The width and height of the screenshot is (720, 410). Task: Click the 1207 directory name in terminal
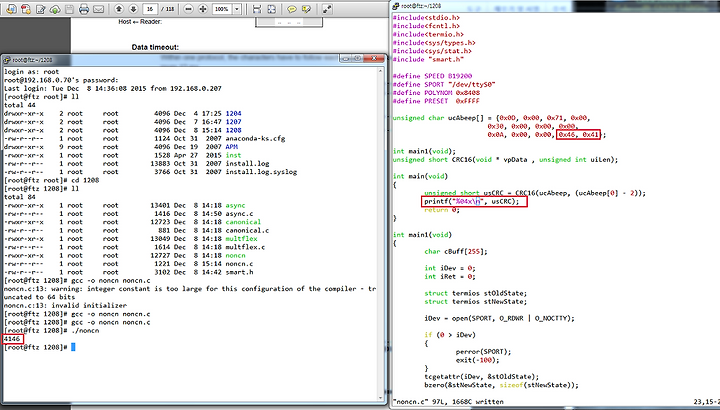coord(233,122)
